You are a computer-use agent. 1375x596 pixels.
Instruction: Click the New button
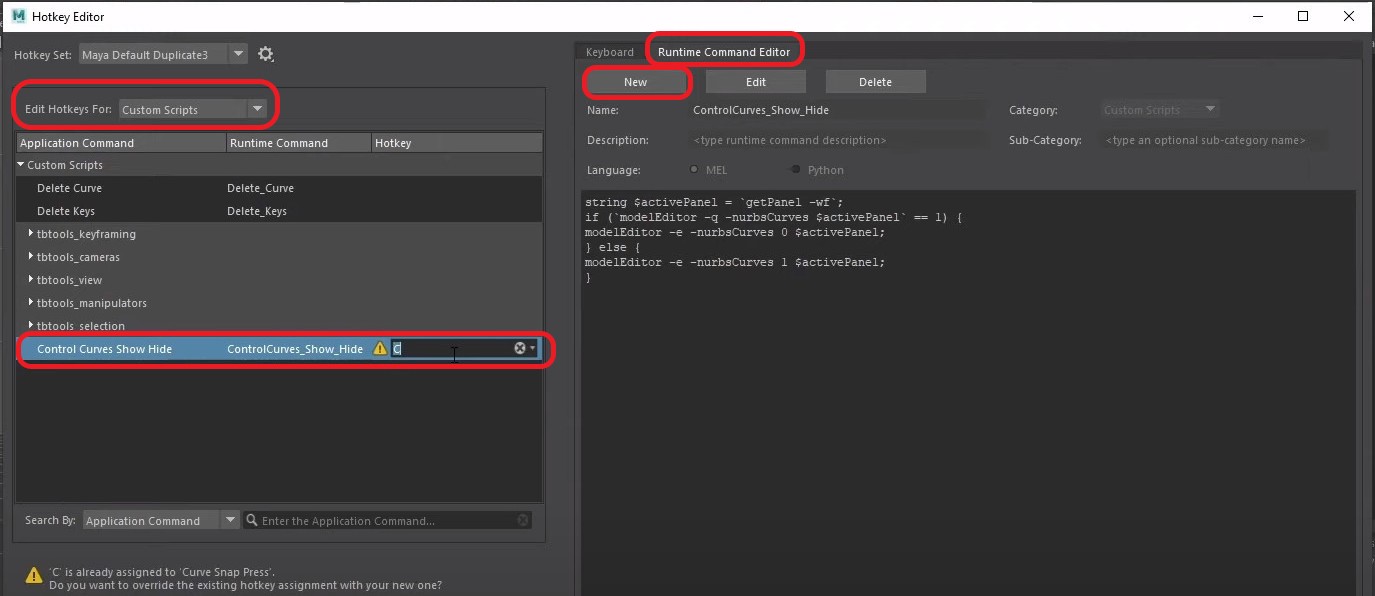pos(635,82)
